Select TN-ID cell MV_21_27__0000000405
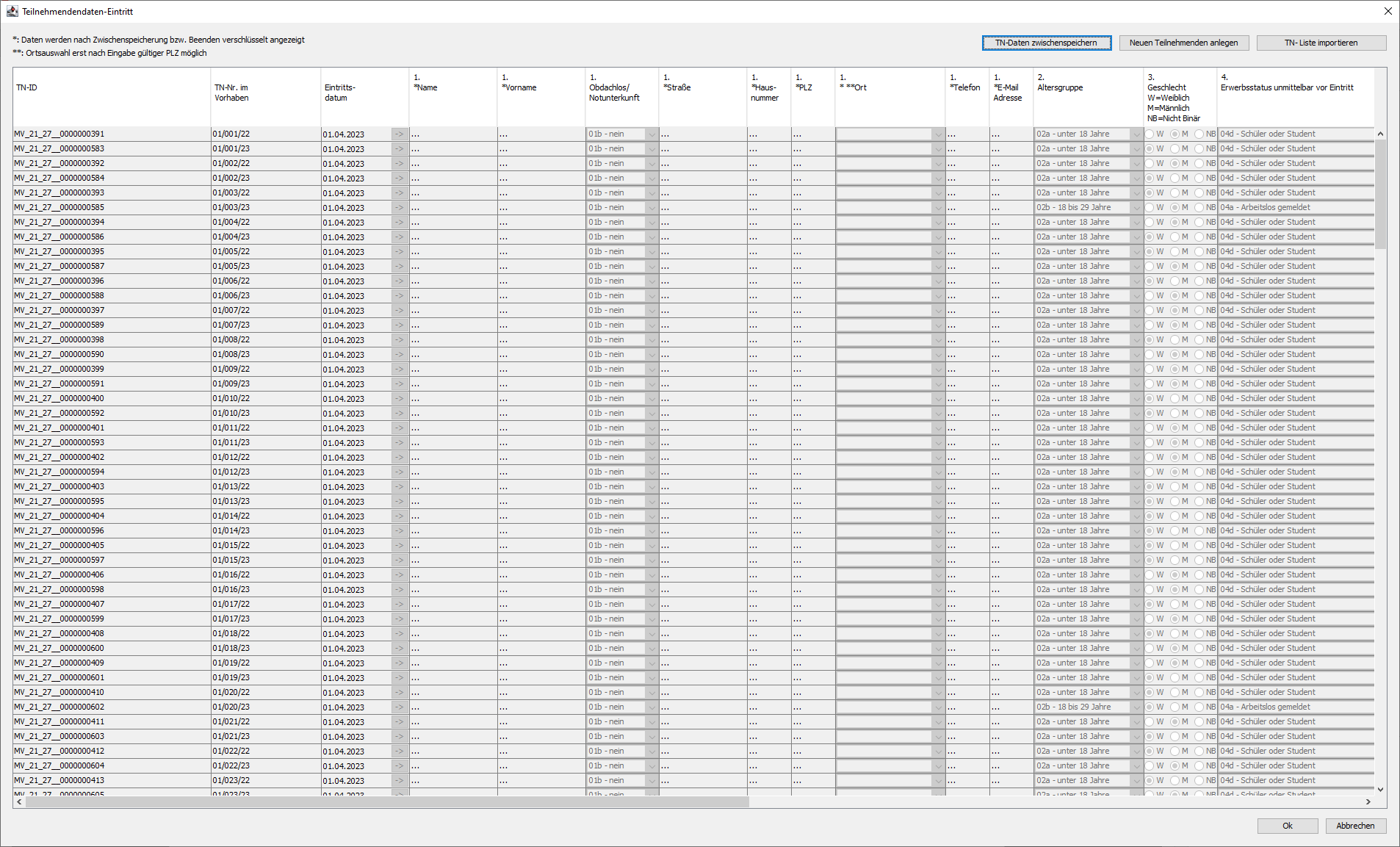 [x=112, y=545]
